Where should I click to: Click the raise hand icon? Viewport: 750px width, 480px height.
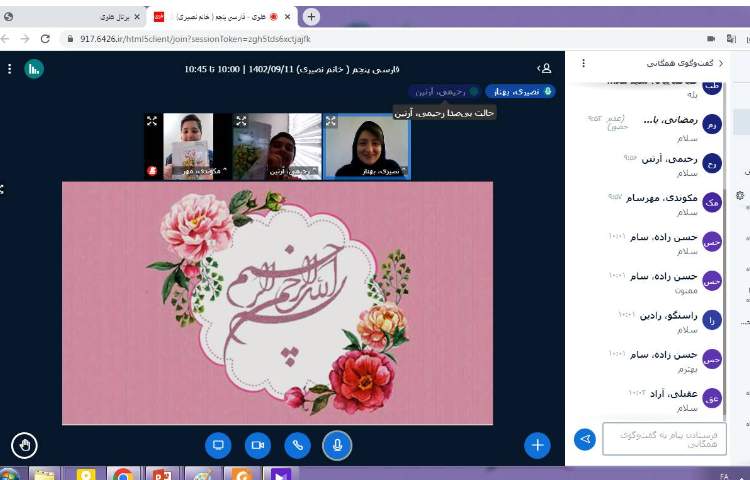coord(25,445)
